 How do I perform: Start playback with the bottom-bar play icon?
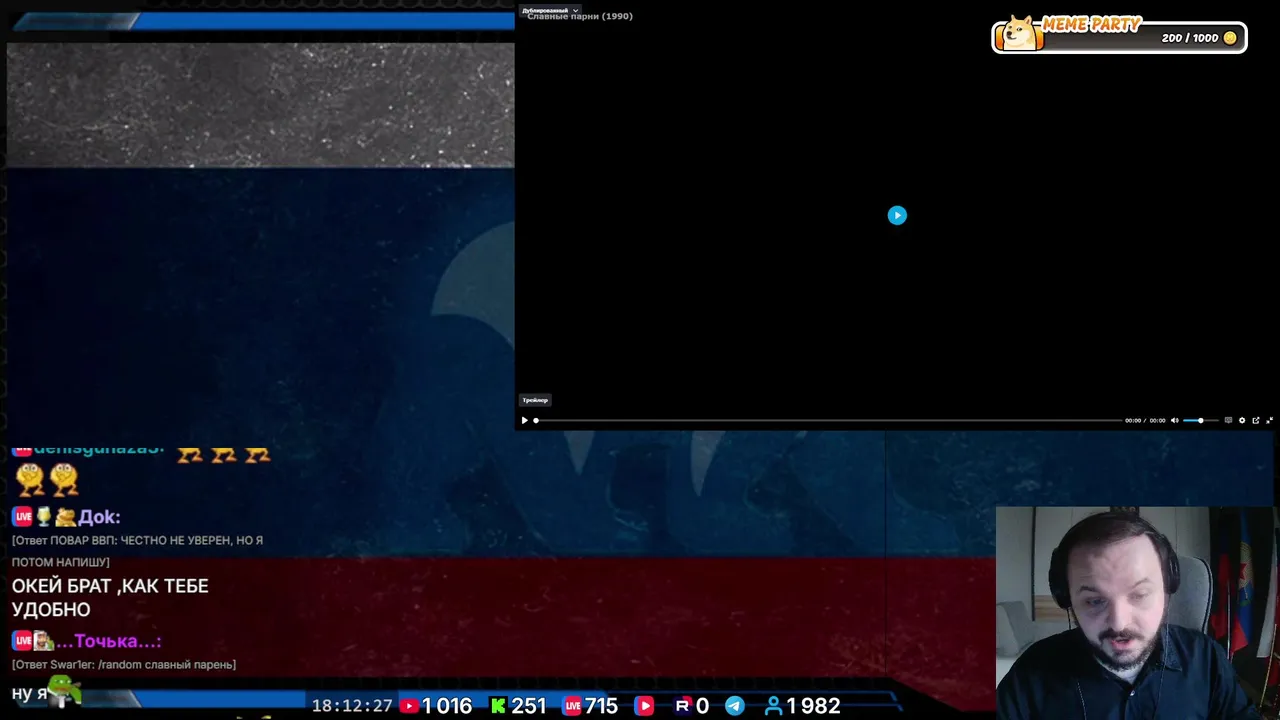(524, 420)
